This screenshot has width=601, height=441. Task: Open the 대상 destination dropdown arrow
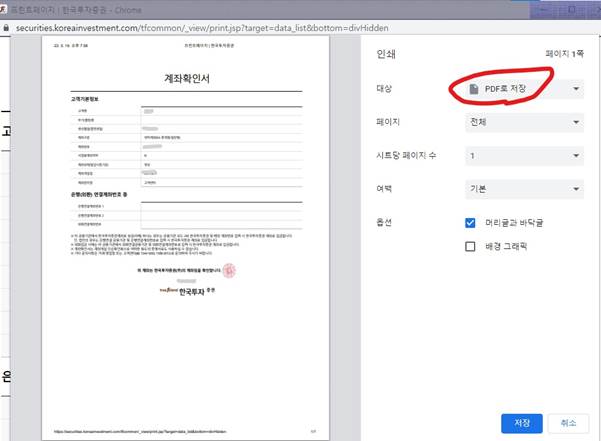pyautogui.click(x=576, y=90)
